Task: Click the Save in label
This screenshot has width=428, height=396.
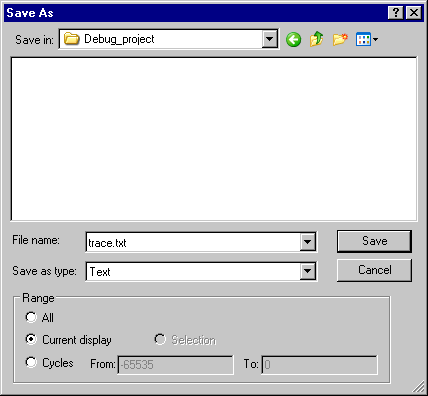Action: pos(34,40)
